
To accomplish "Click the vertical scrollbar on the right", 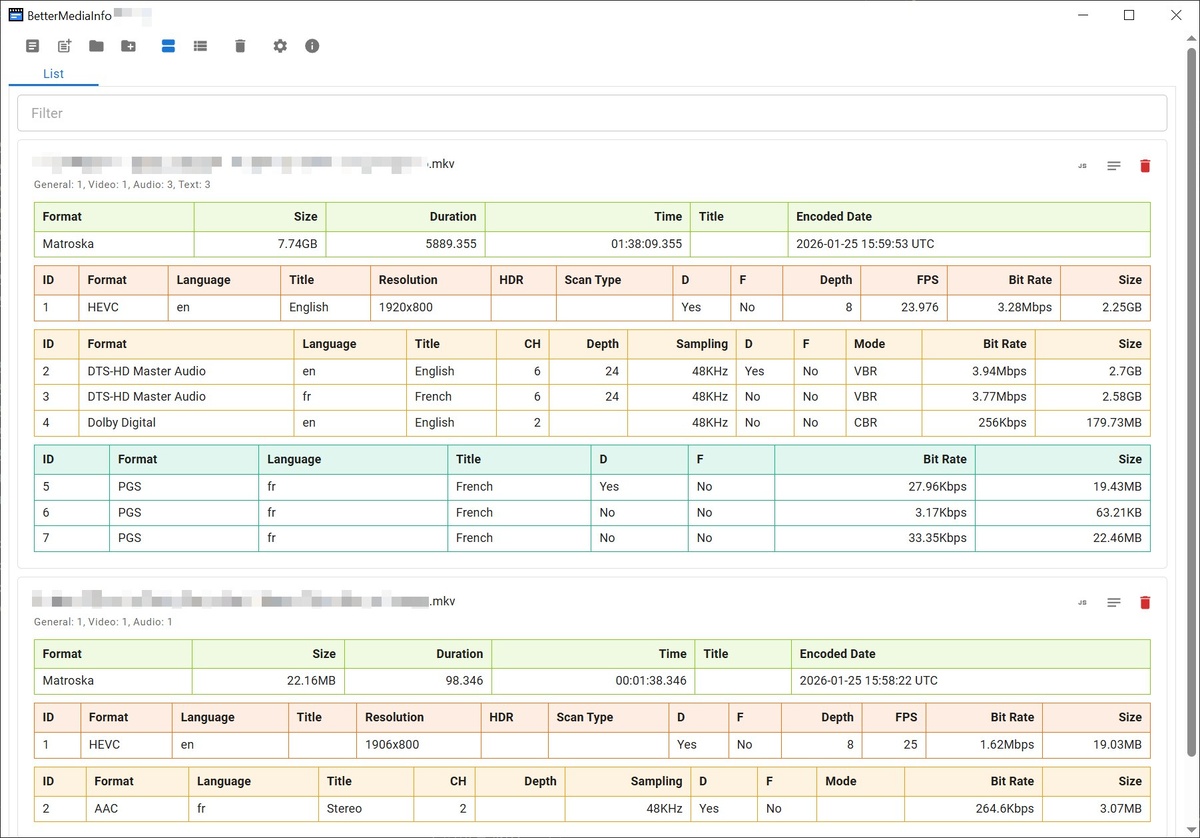I will coord(1190,400).
